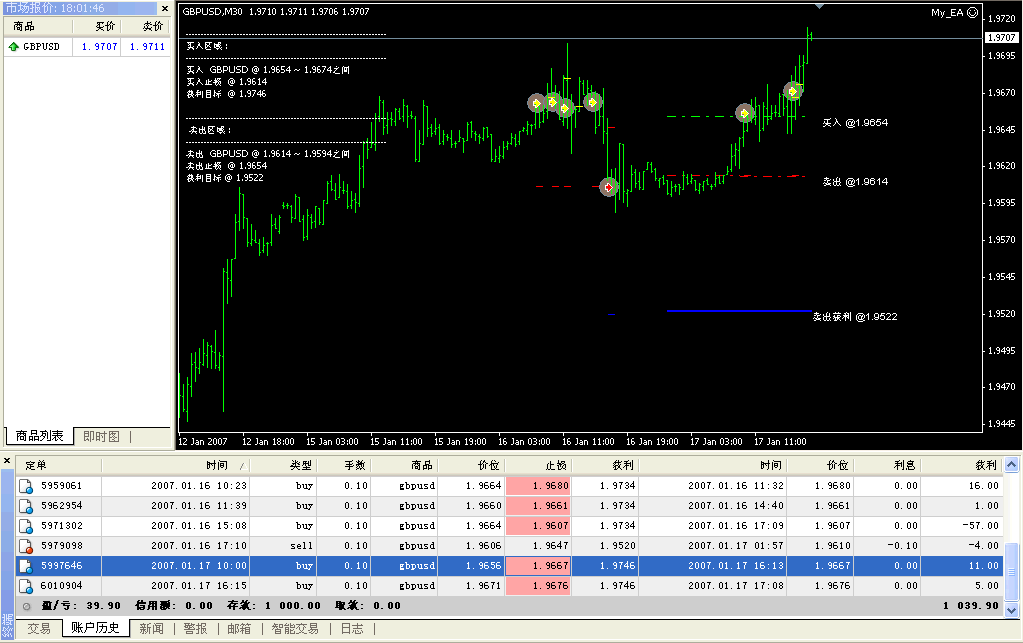The image size is (1023, 643).
Task: Sort history by open 时间 column header
Action: point(176,466)
